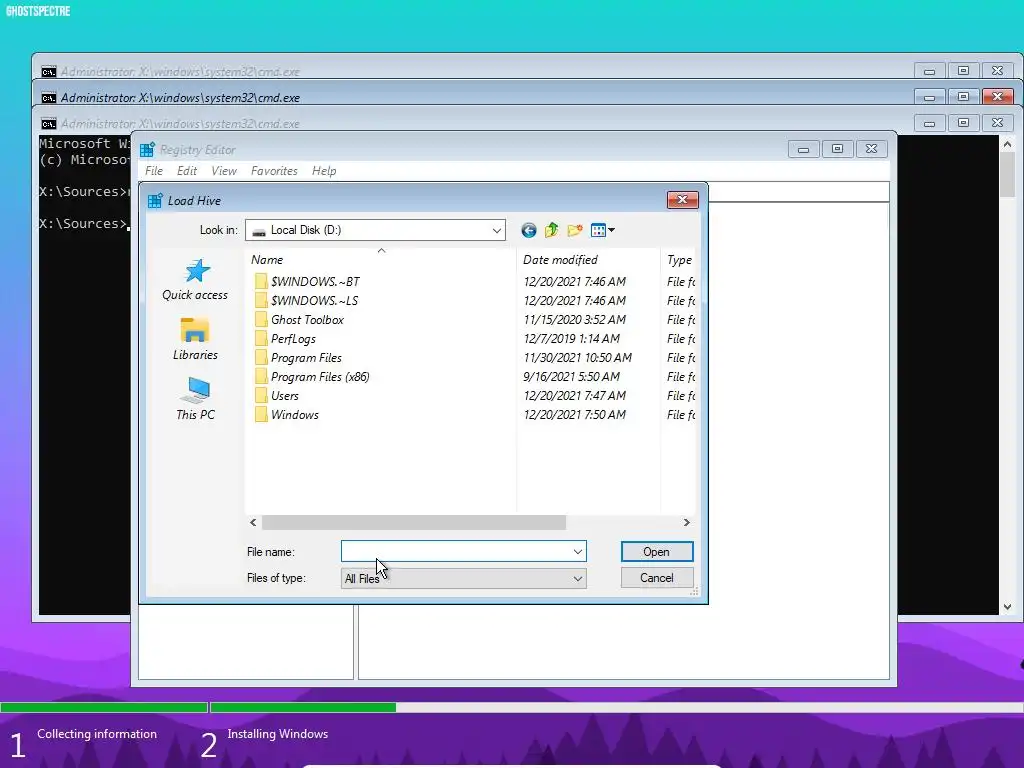1024x768 pixels.
Task: Click the Cancel button
Action: point(657,578)
